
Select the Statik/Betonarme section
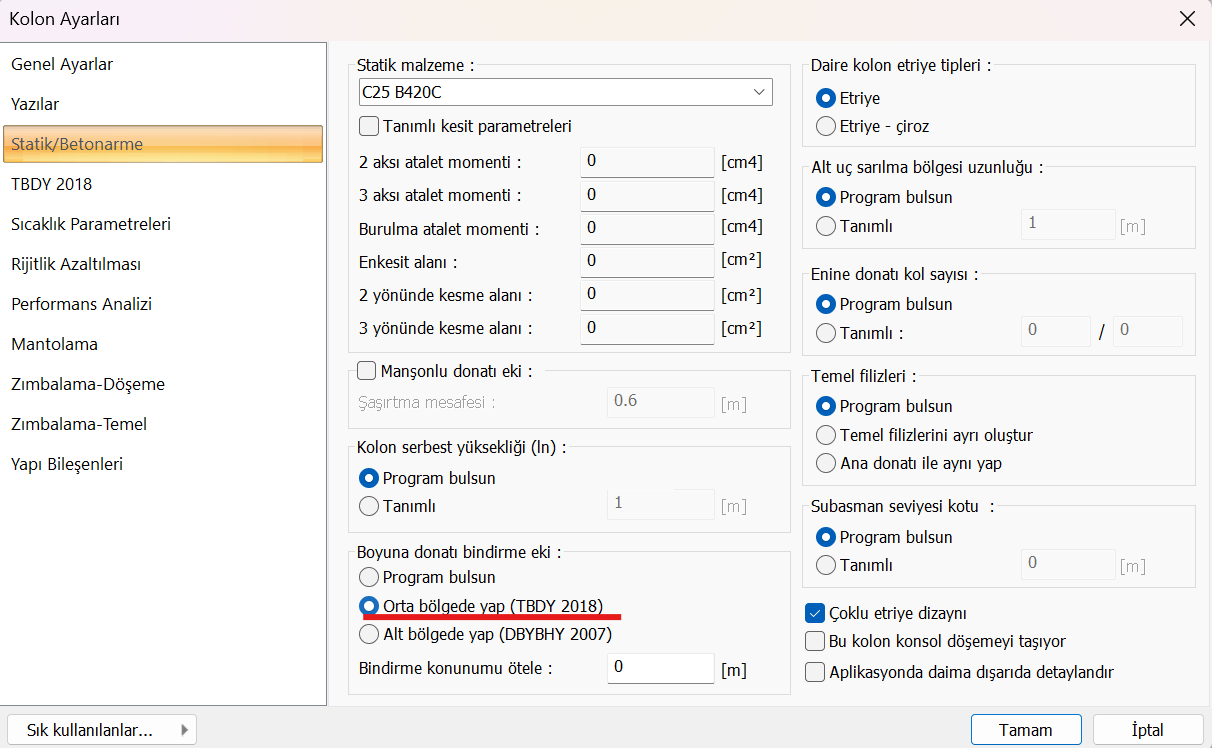(163, 144)
